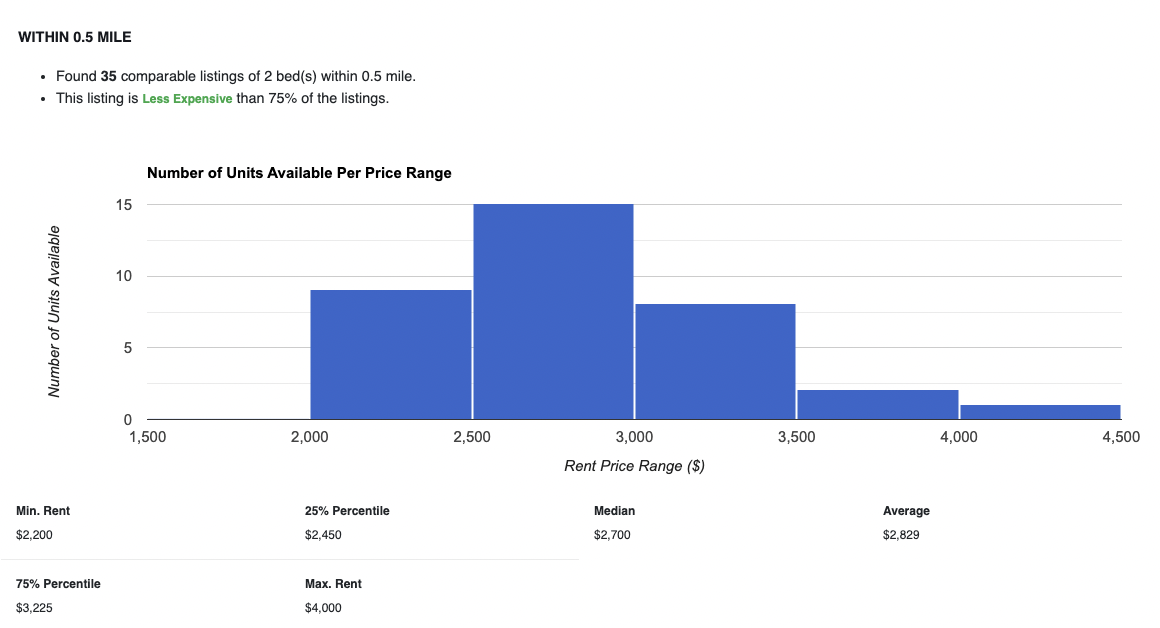Click the "Median" statistic label

coord(614,511)
